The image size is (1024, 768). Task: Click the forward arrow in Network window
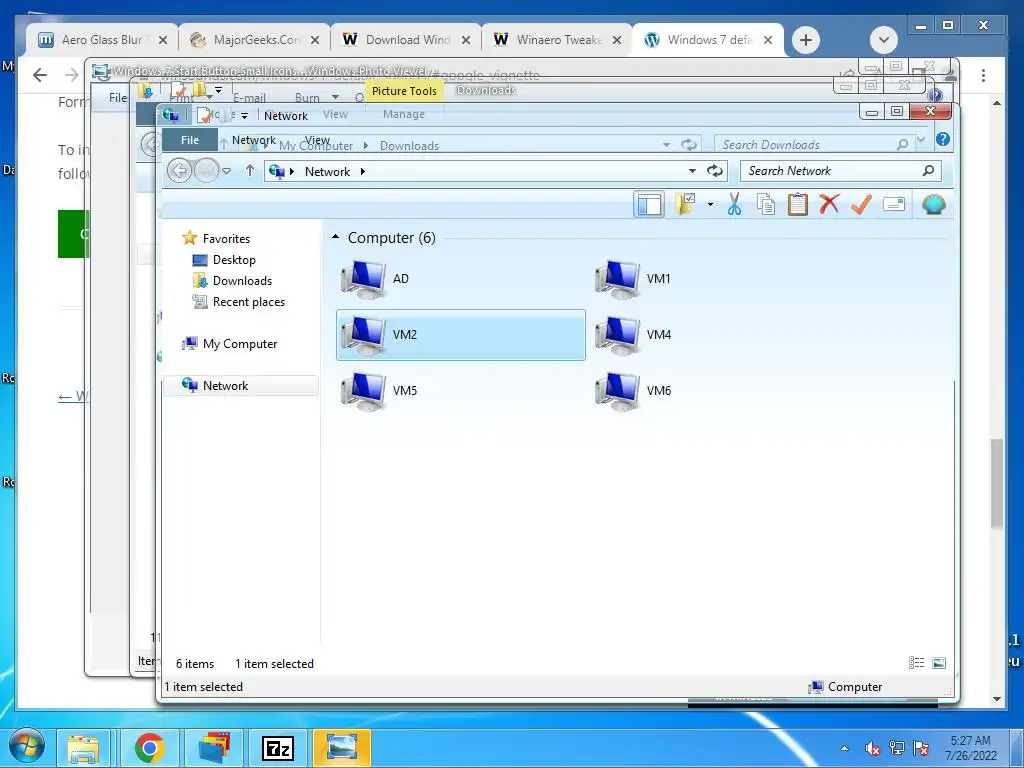click(x=206, y=171)
